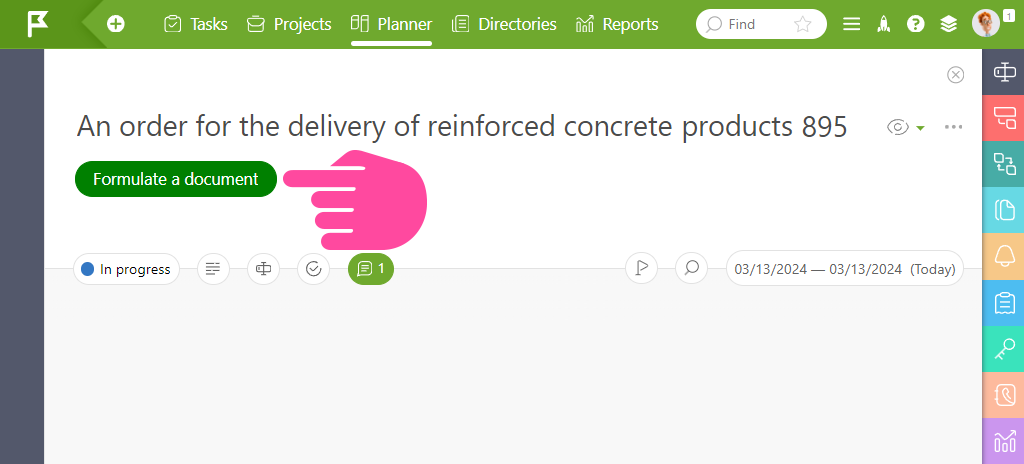Star the search as favorite
Image resolution: width=1024 pixels, height=464 pixels.
803,24
